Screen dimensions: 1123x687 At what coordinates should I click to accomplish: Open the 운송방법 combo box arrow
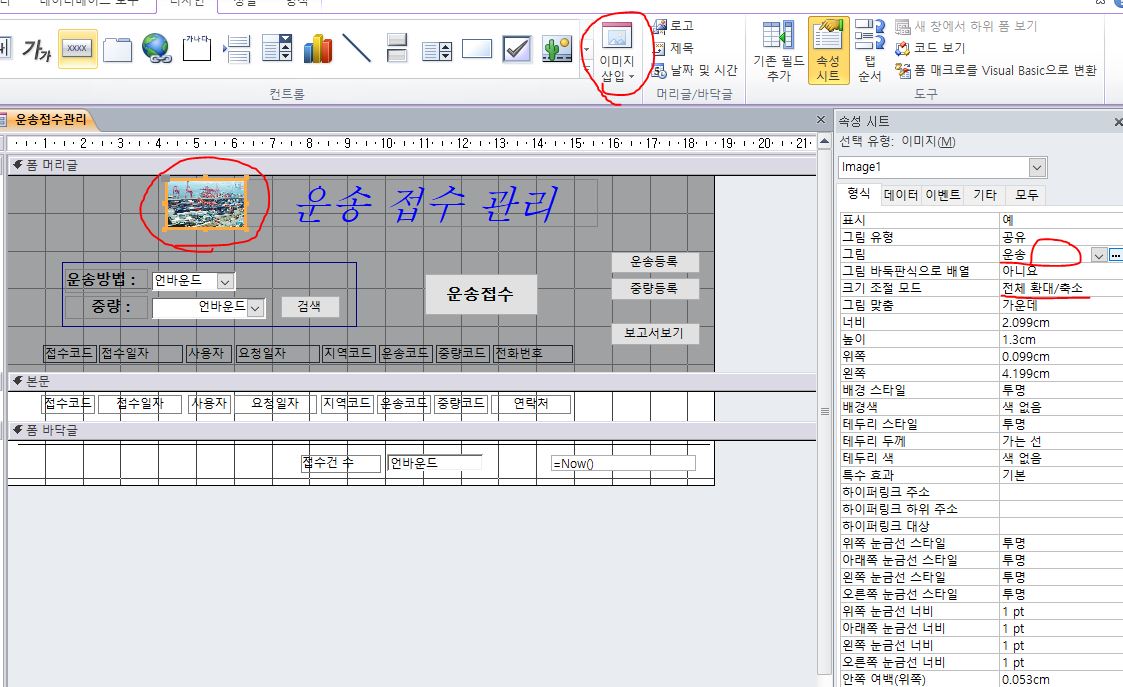point(225,282)
